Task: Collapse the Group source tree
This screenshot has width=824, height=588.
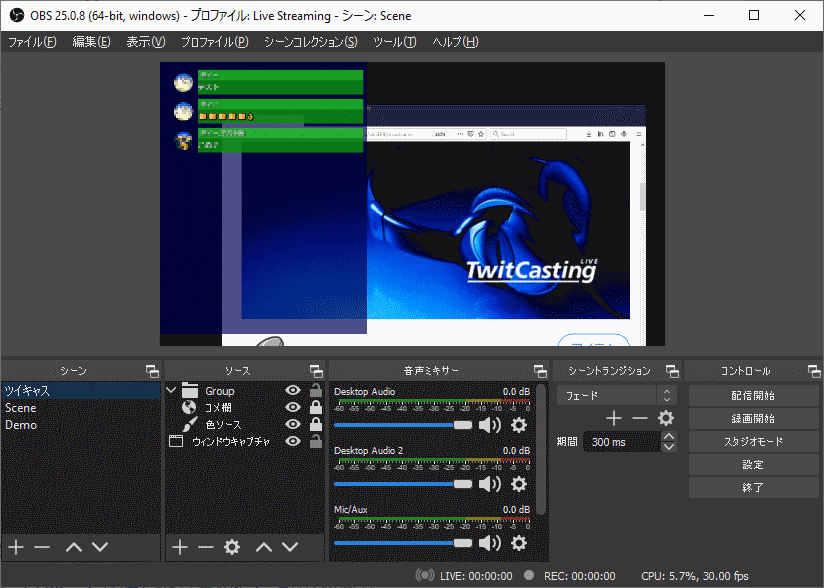Action: pyautogui.click(x=171, y=390)
